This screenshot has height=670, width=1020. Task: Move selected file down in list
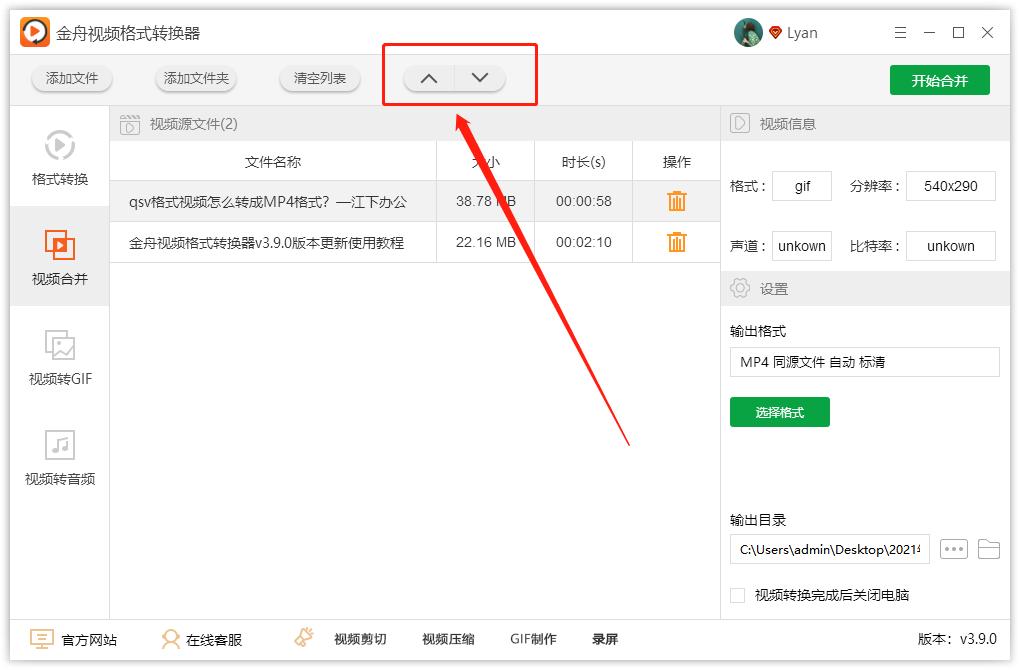click(480, 78)
